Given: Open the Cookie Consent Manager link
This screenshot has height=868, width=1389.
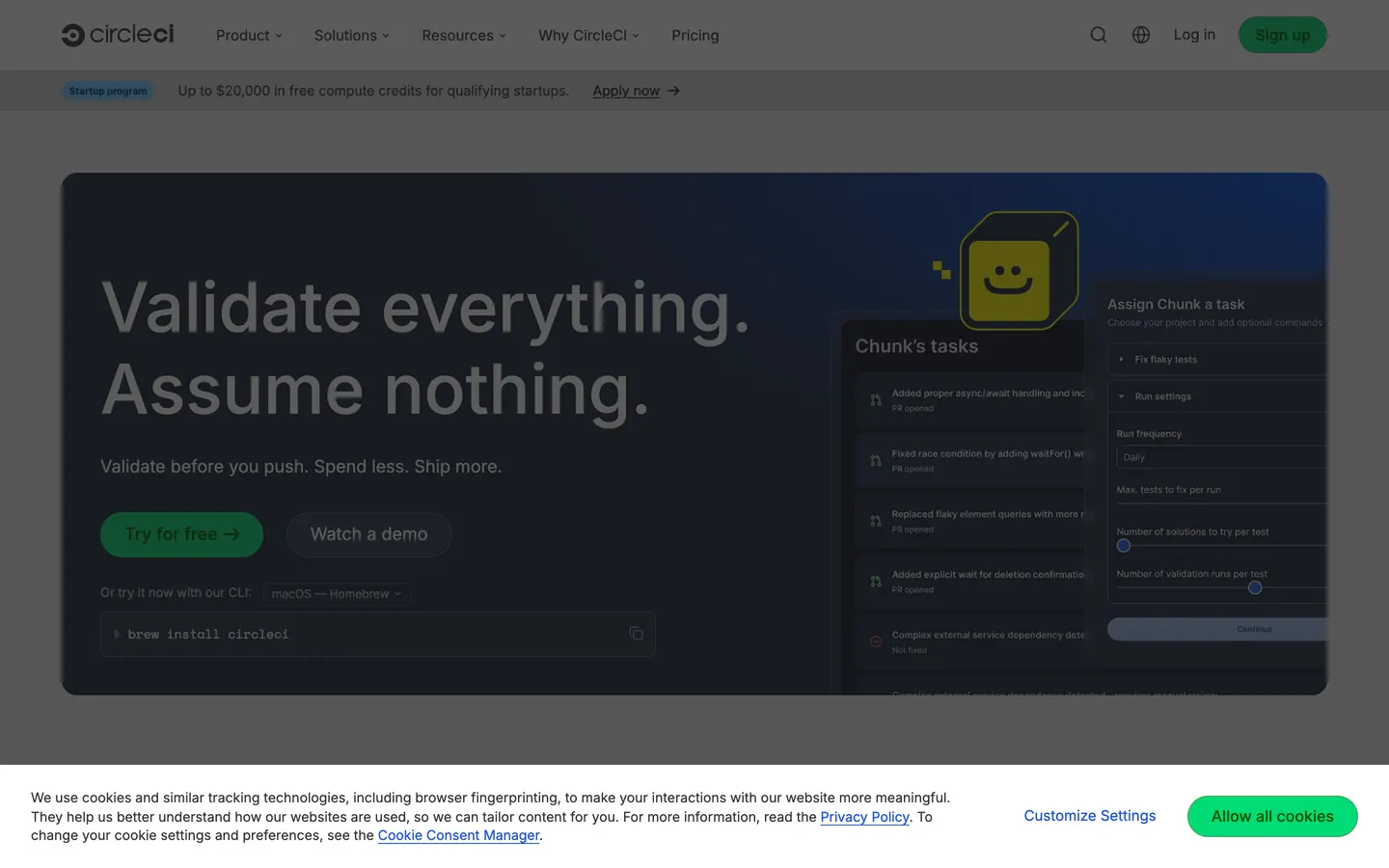Looking at the screenshot, I should pos(458,835).
